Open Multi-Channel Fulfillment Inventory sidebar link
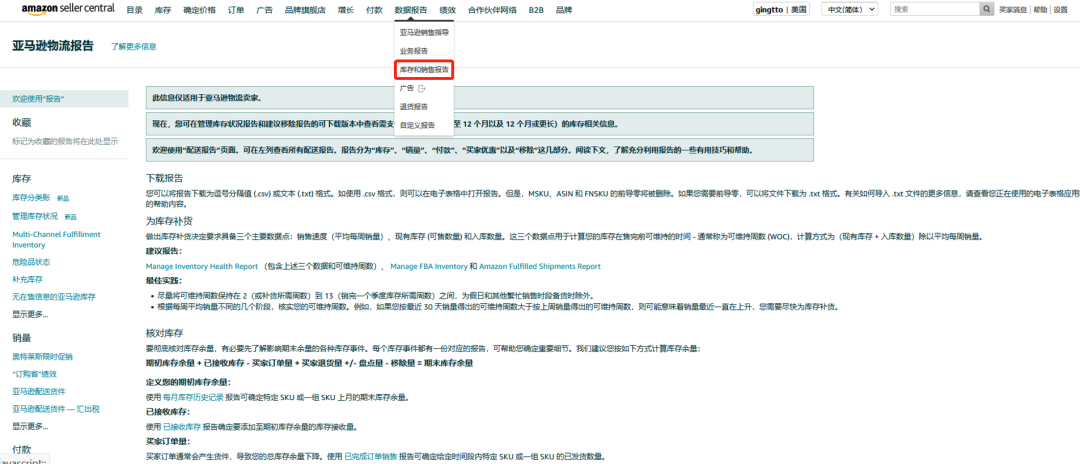1080x464 pixels. point(56,240)
